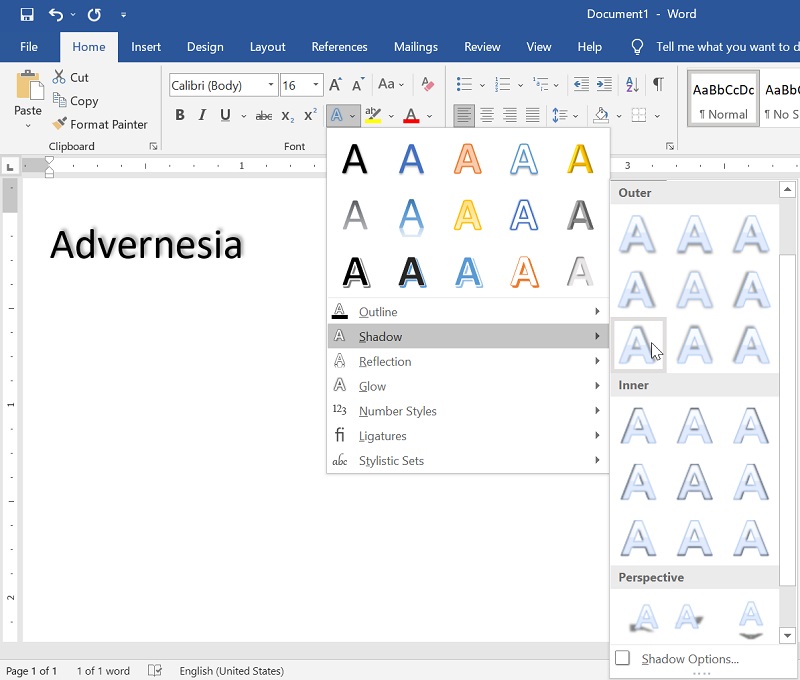This screenshot has width=800, height=680.
Task: Click the Show/Hide paragraph marks icon
Action: 658,84
